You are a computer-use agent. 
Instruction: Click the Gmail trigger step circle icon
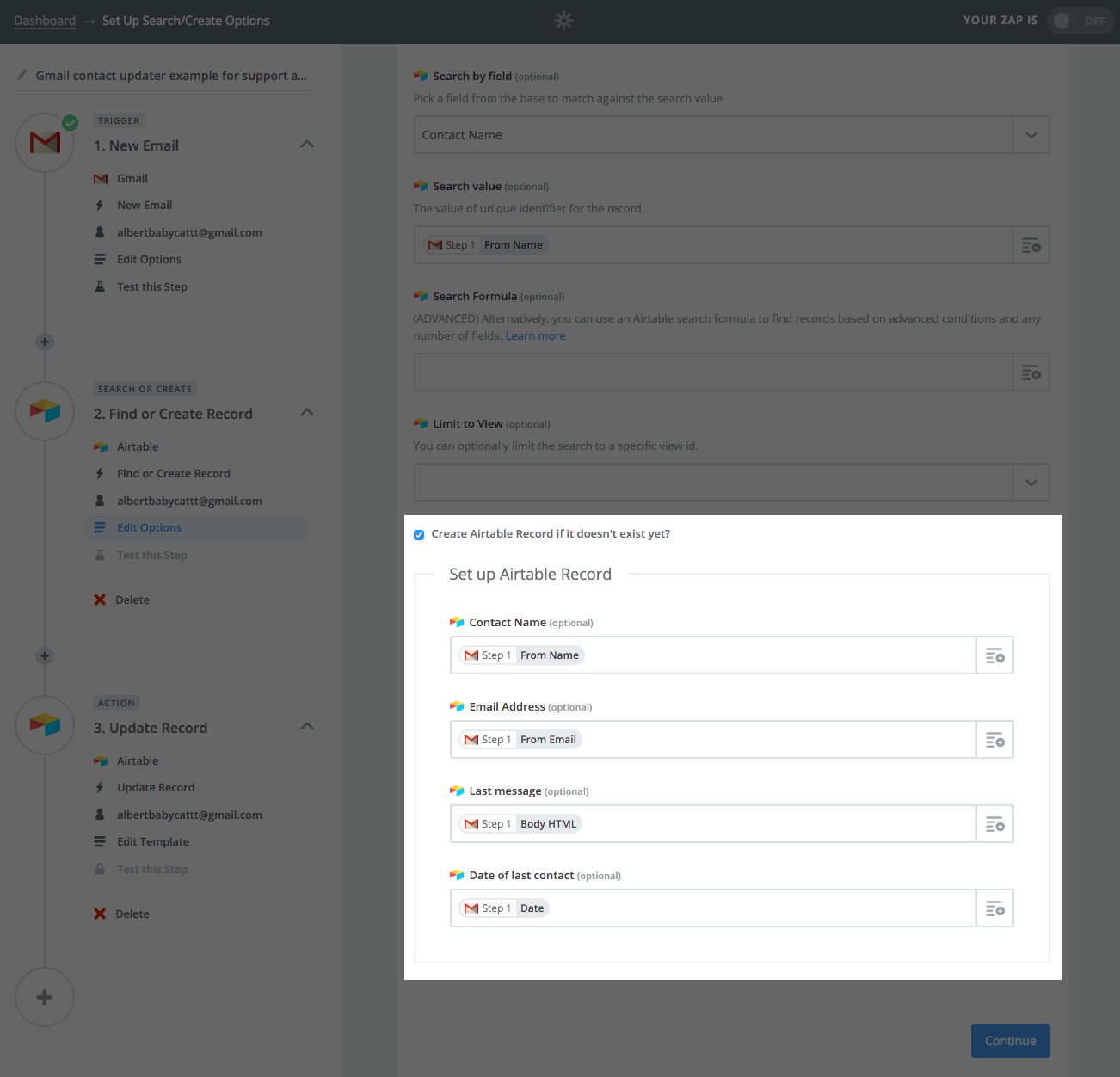tap(45, 143)
